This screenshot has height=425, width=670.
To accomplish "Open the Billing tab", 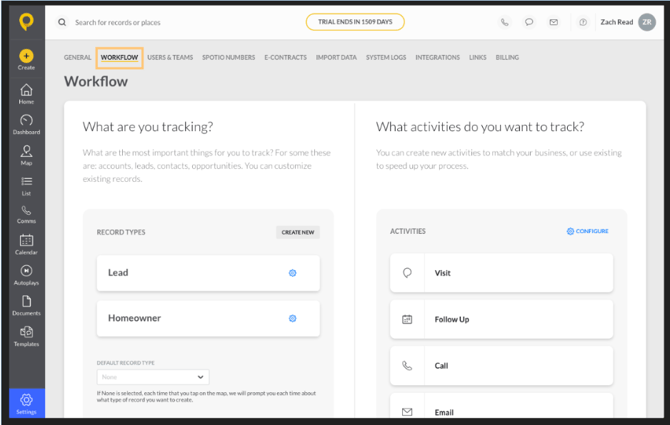I will (507, 58).
